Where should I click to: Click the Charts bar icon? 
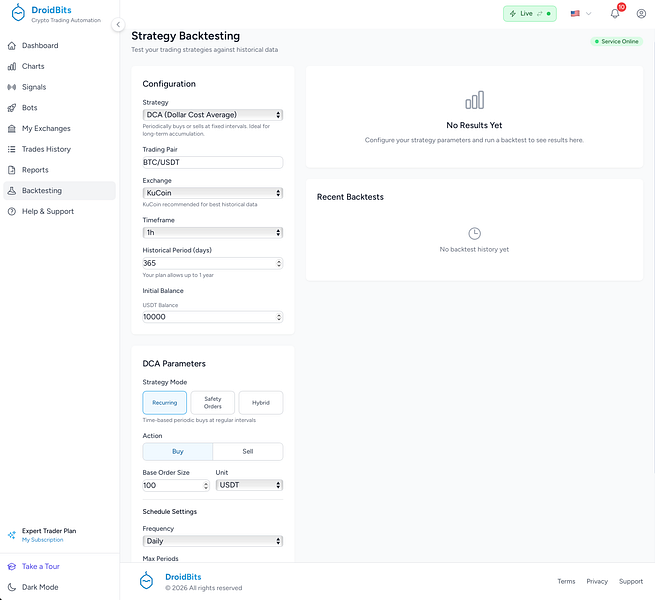point(12,66)
